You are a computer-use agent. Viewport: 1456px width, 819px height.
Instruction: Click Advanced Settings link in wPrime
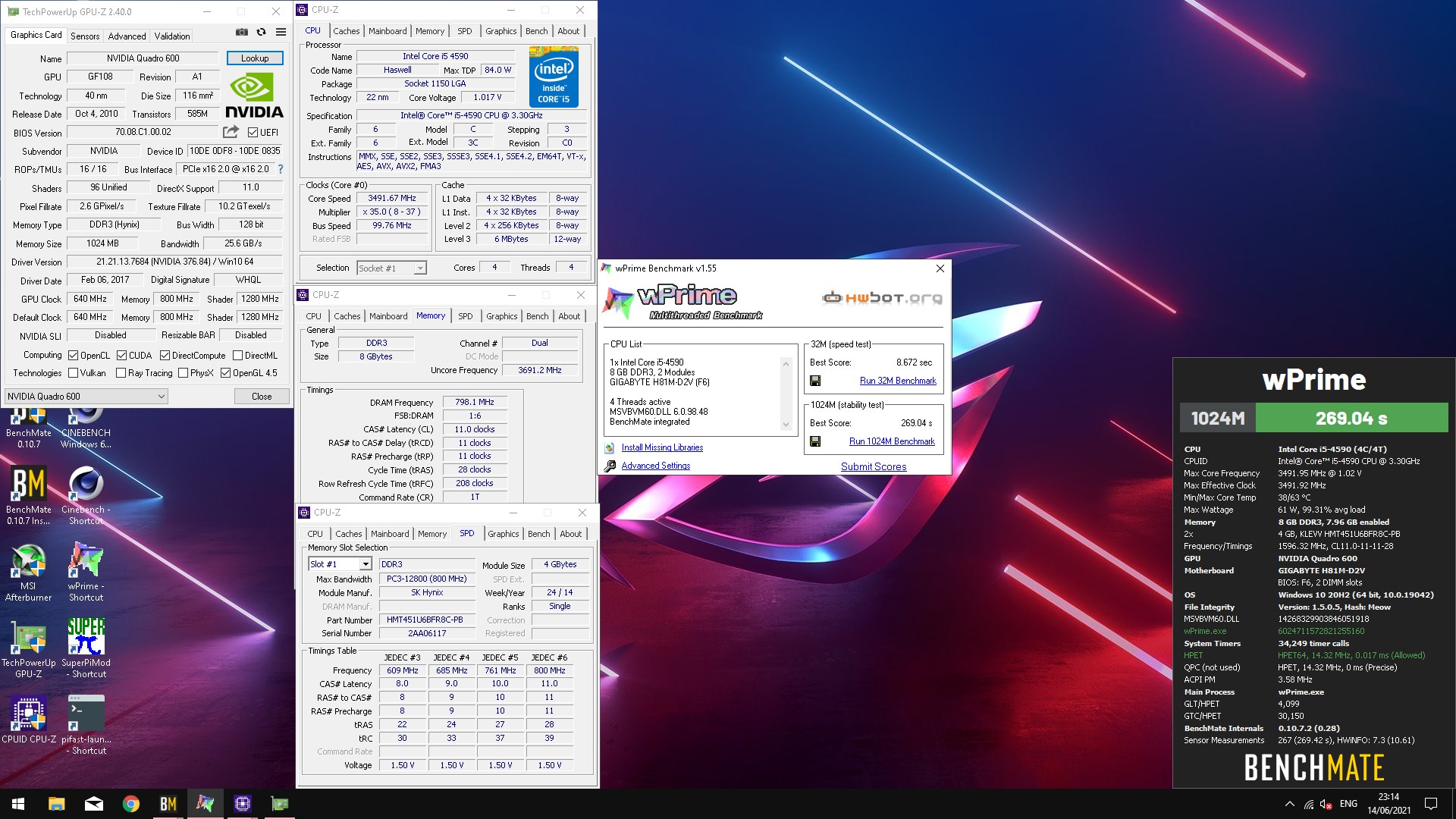tap(656, 466)
